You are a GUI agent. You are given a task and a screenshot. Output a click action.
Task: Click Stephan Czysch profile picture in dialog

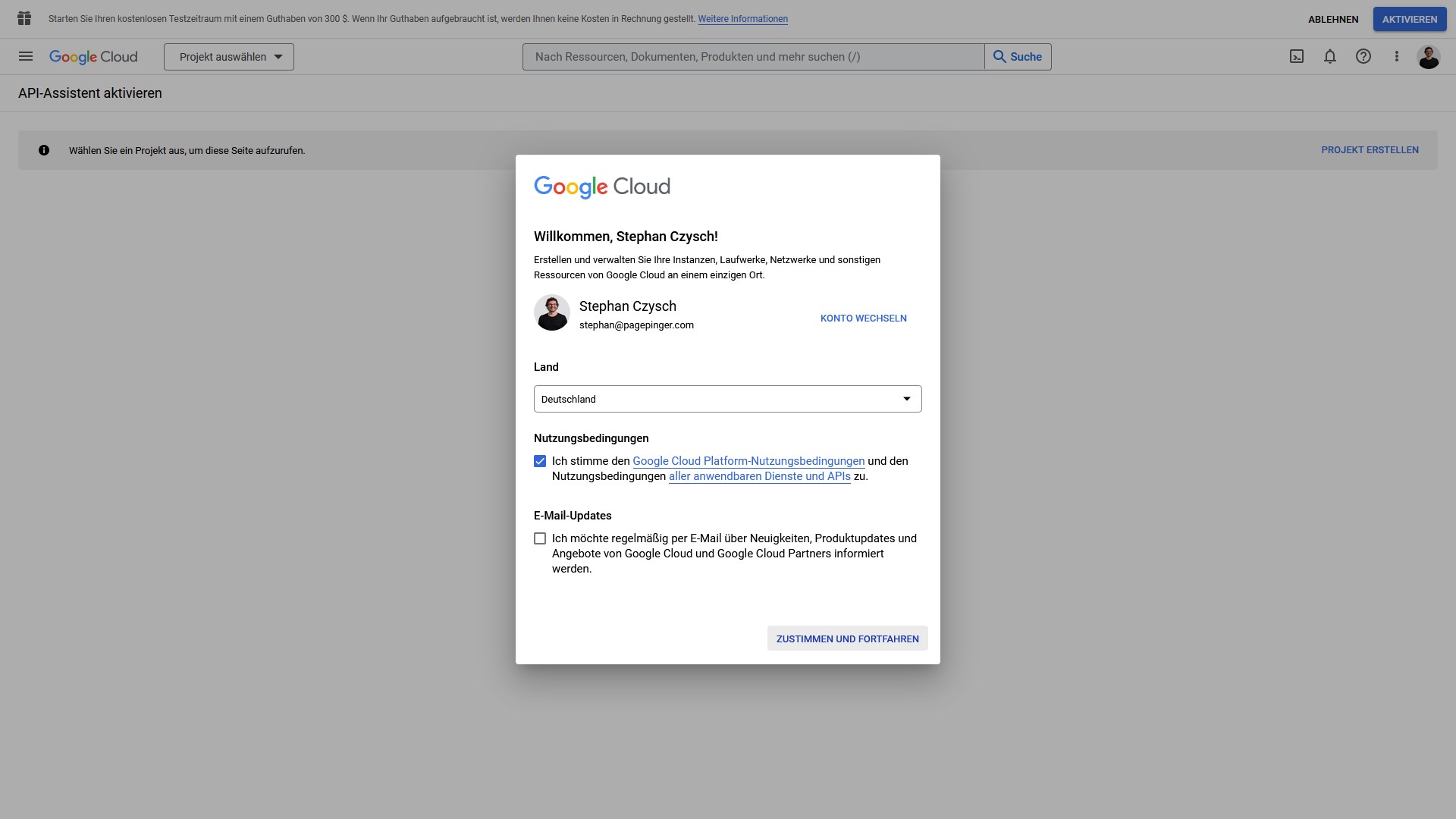point(552,312)
